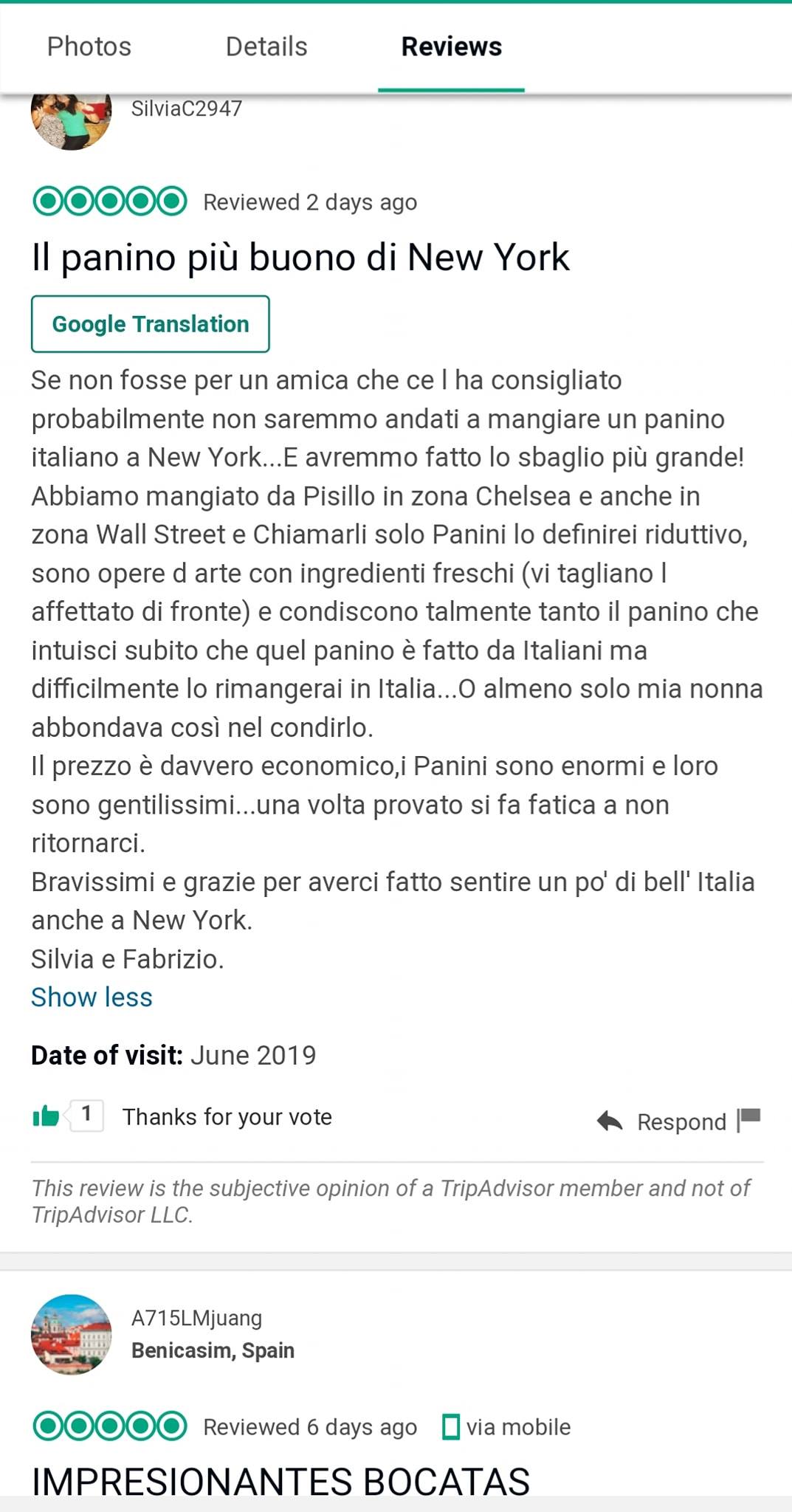Open the A715LMjuang username
Image resolution: width=792 pixels, height=1512 pixels.
(196, 1318)
